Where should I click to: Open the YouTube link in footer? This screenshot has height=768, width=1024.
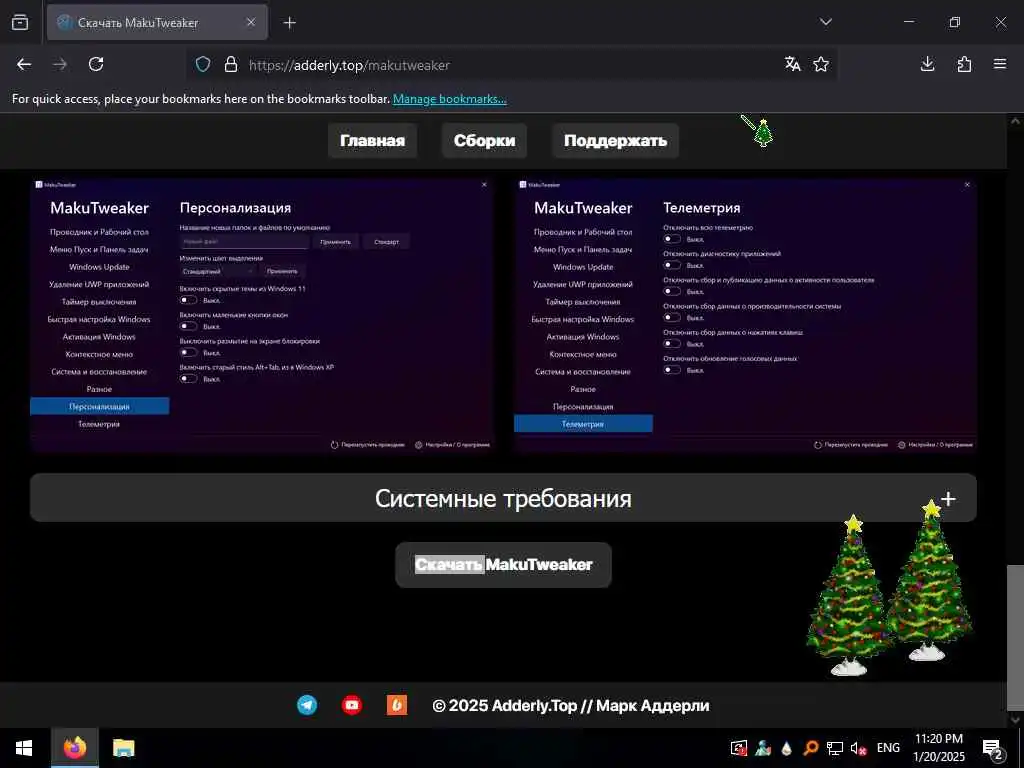(x=352, y=705)
